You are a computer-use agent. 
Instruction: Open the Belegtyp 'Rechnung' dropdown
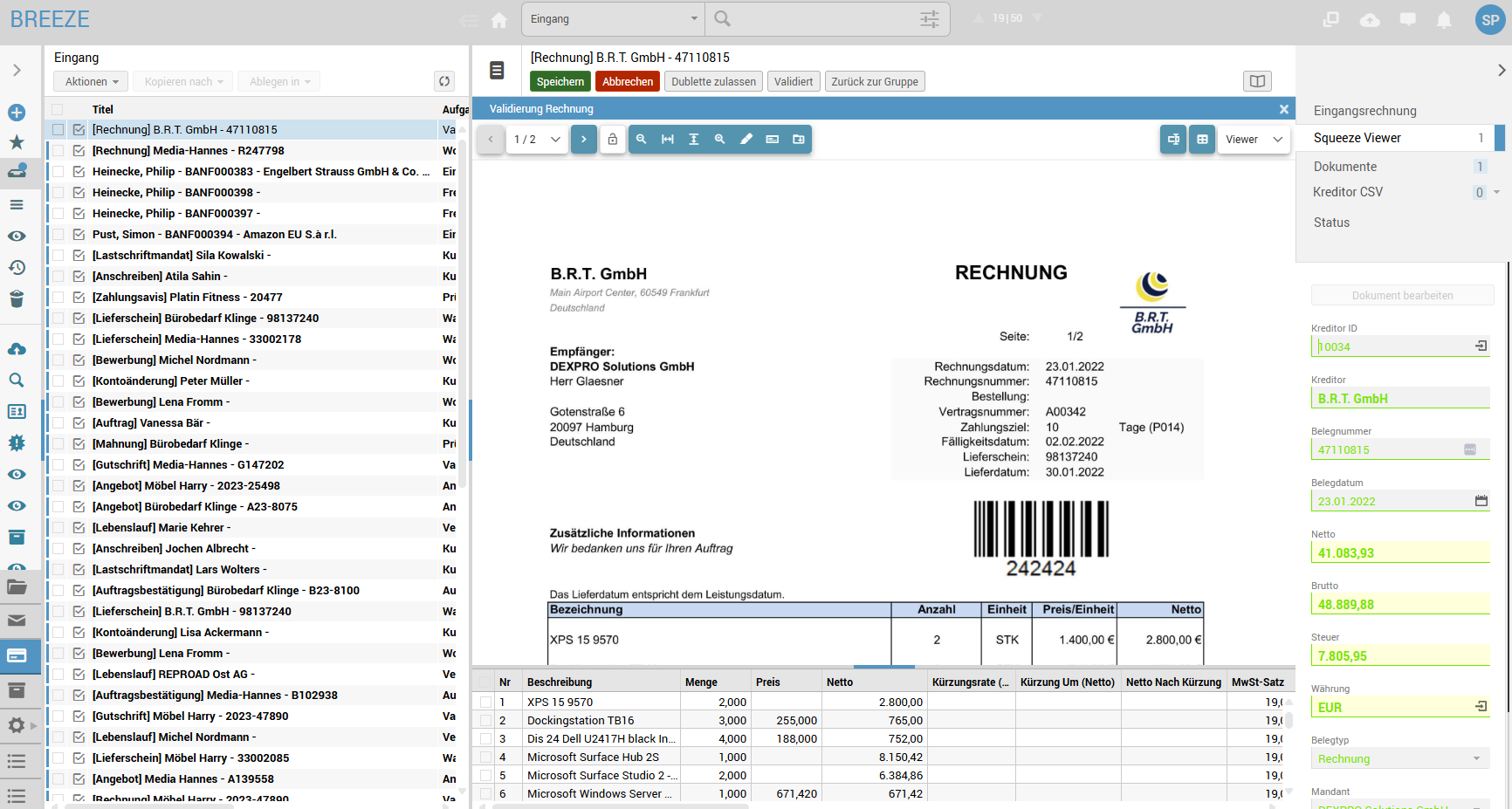tap(1399, 759)
